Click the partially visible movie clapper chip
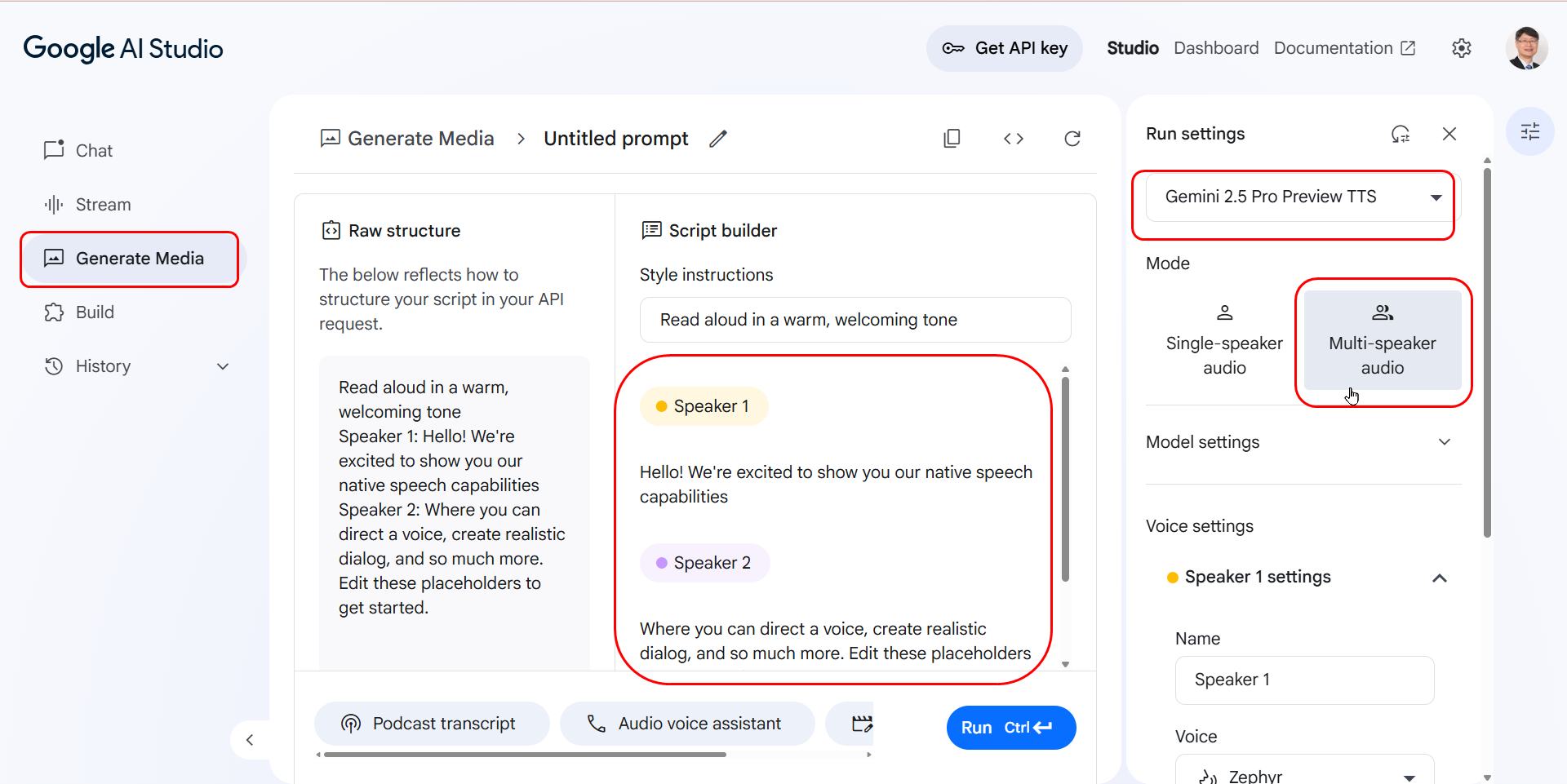 [x=851, y=724]
